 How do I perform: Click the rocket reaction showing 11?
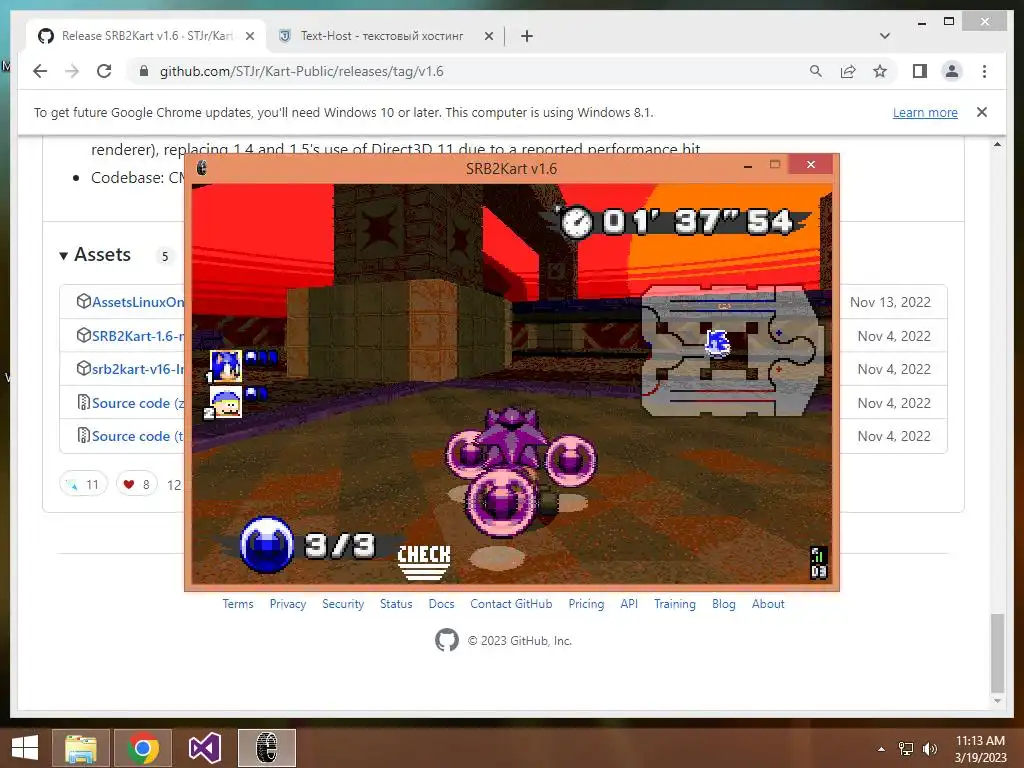tap(83, 484)
